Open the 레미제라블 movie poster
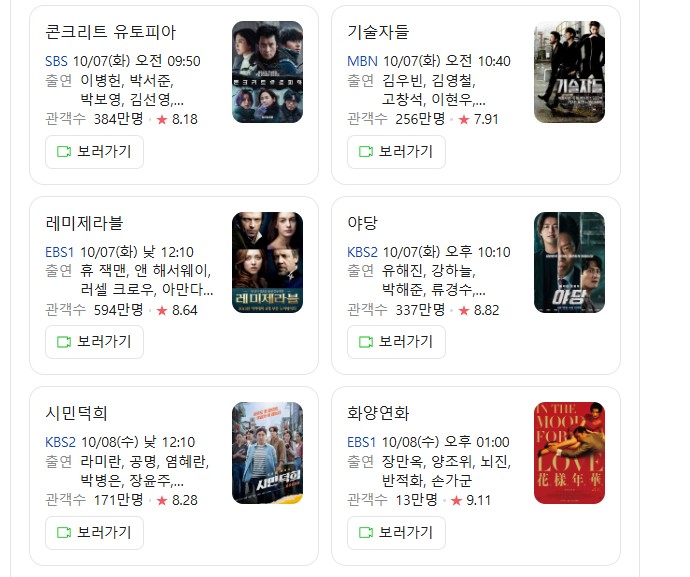The width and height of the screenshot is (690, 577). click(268, 263)
